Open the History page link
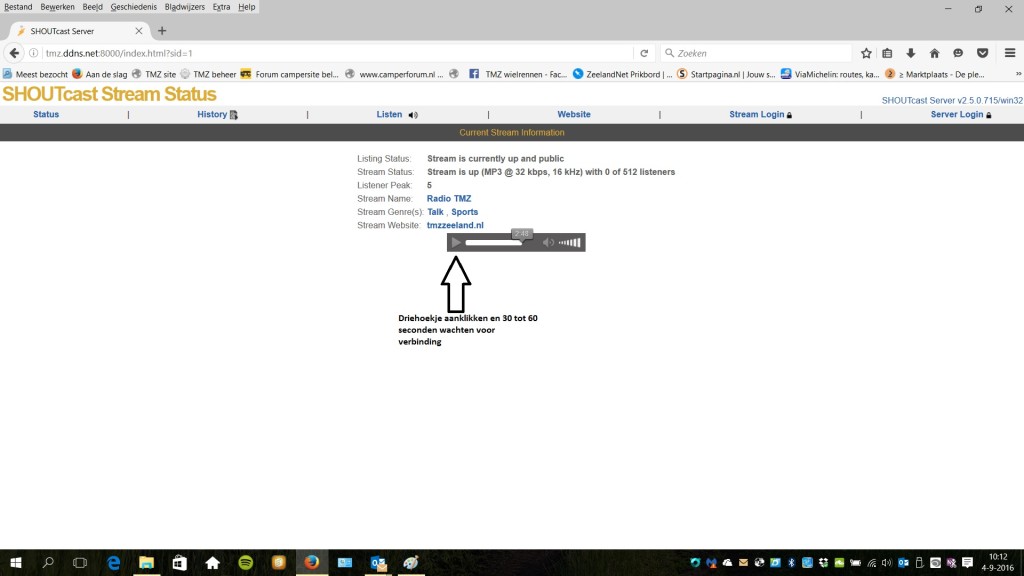1024x576 pixels. coord(212,114)
